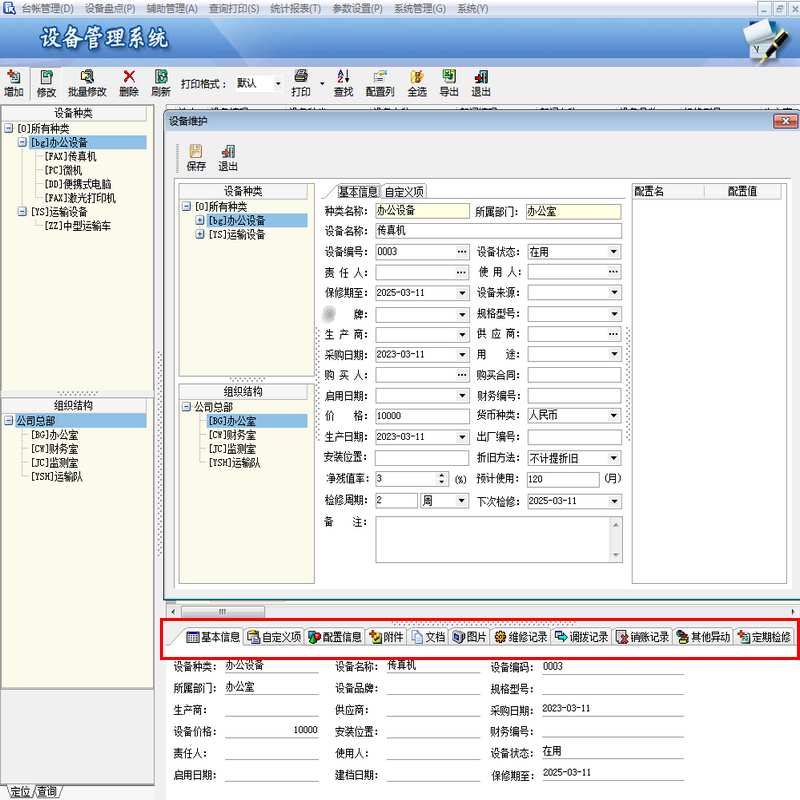The height and width of the screenshot is (800, 800).
Task: Click the 备注 notes text area
Action: [498, 539]
